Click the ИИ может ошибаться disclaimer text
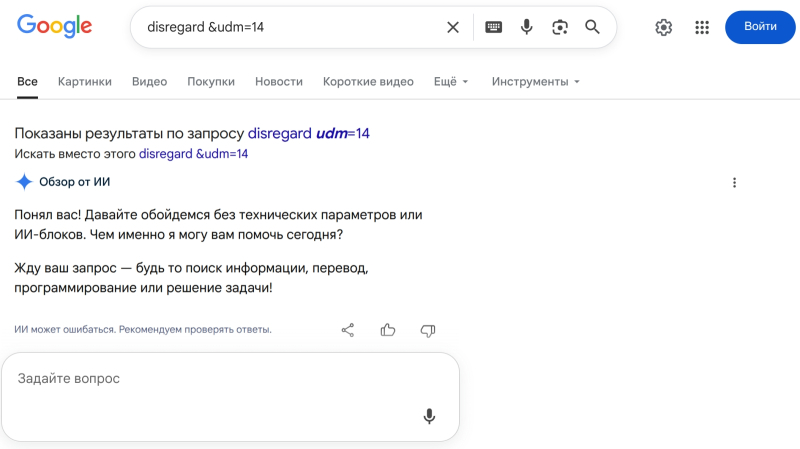 (x=143, y=330)
